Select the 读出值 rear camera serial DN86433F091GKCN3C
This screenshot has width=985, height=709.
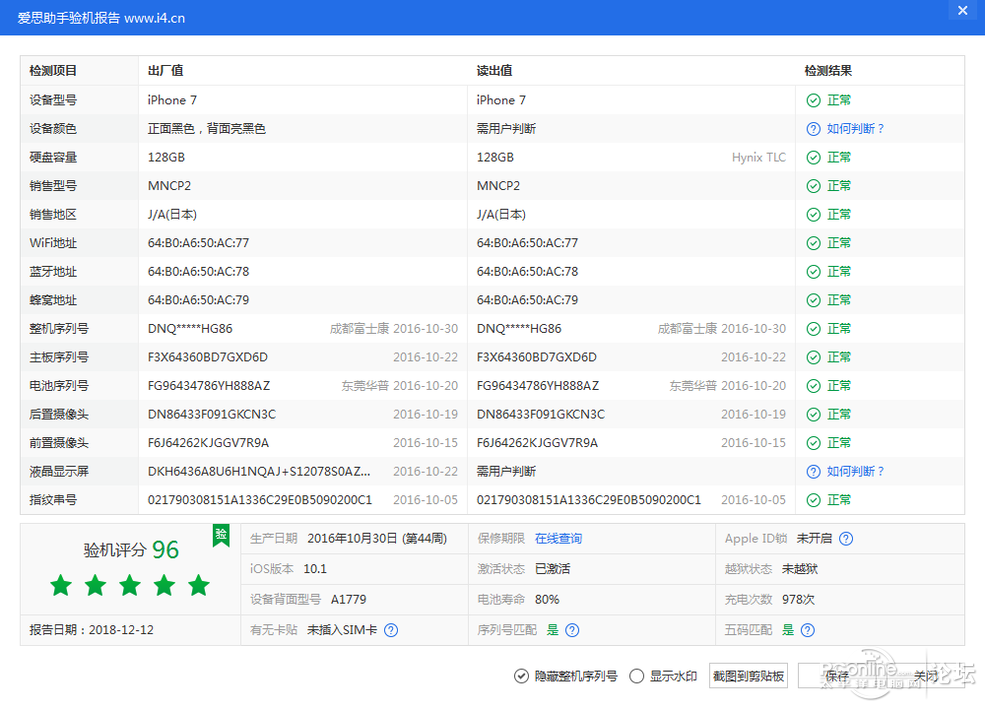click(541, 414)
